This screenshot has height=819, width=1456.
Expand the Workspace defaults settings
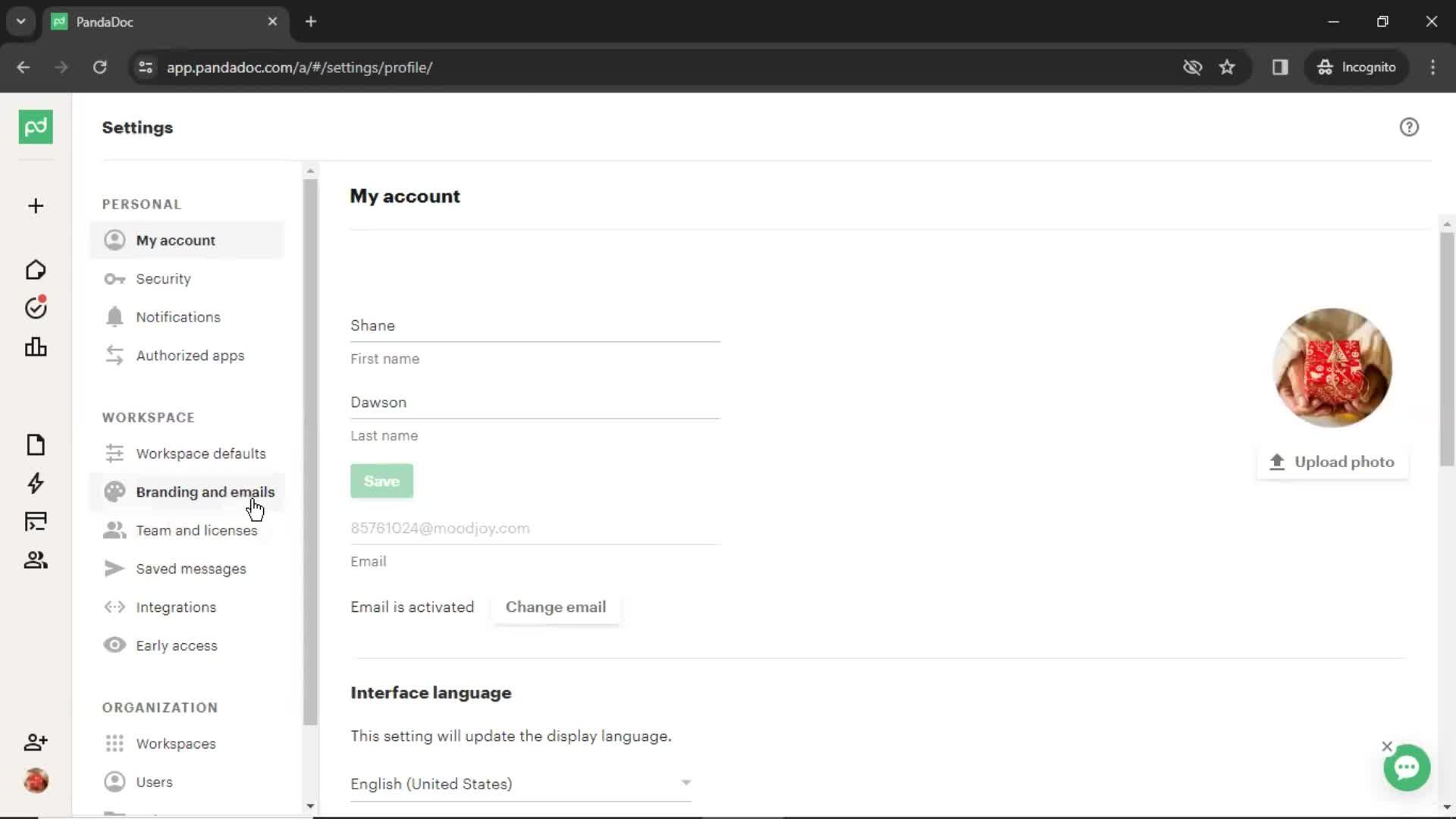pyautogui.click(x=201, y=453)
